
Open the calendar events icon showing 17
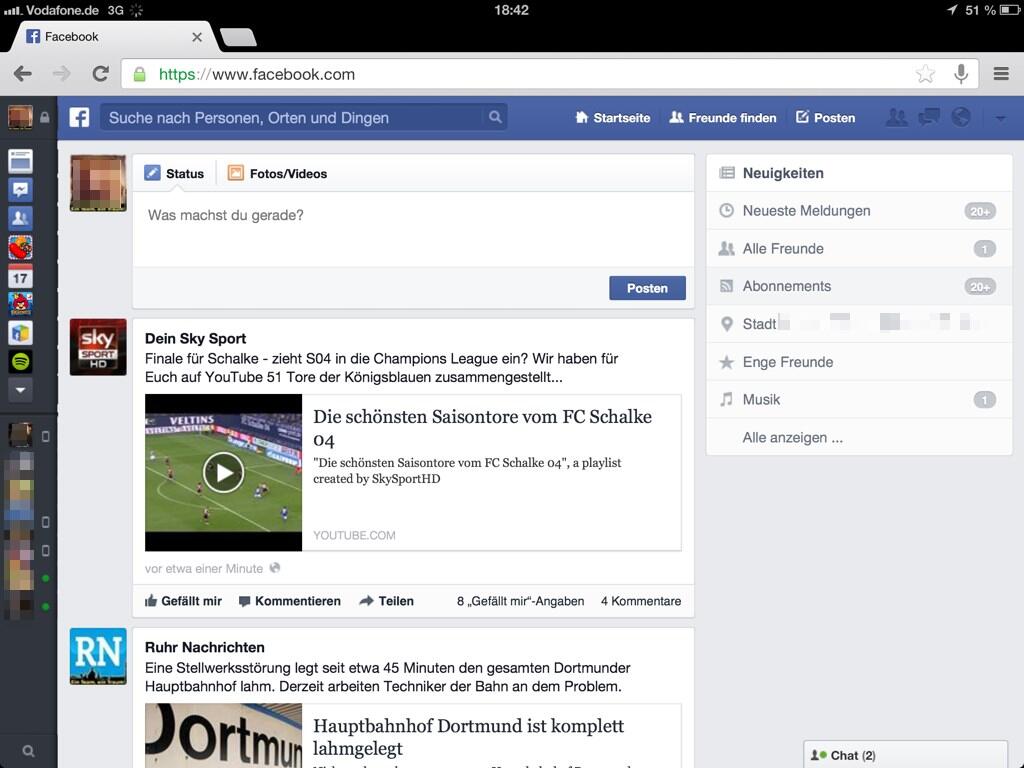(x=20, y=276)
